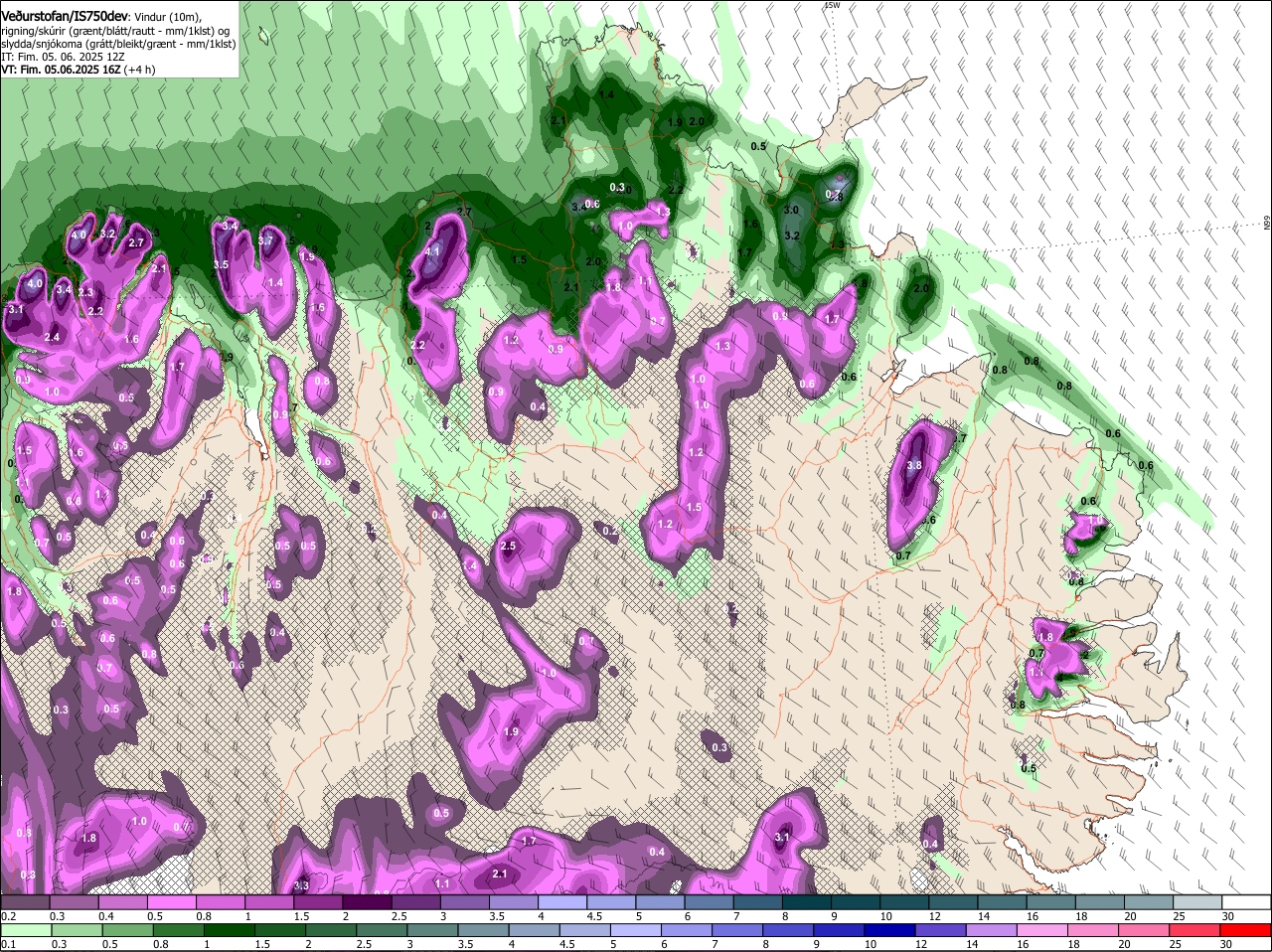Click the 0.1 label on the lower legend
This screenshot has width=1272, height=952.
tap(8, 944)
